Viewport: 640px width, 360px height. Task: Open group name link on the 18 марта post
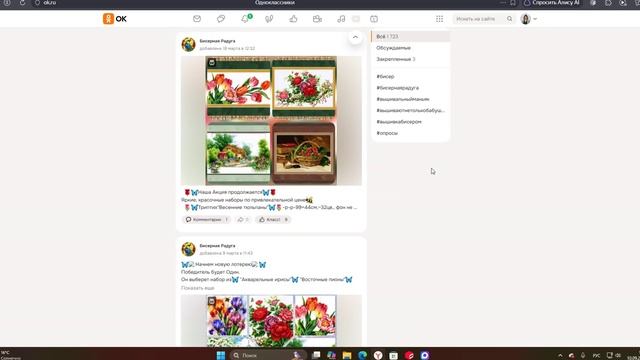point(217,41)
